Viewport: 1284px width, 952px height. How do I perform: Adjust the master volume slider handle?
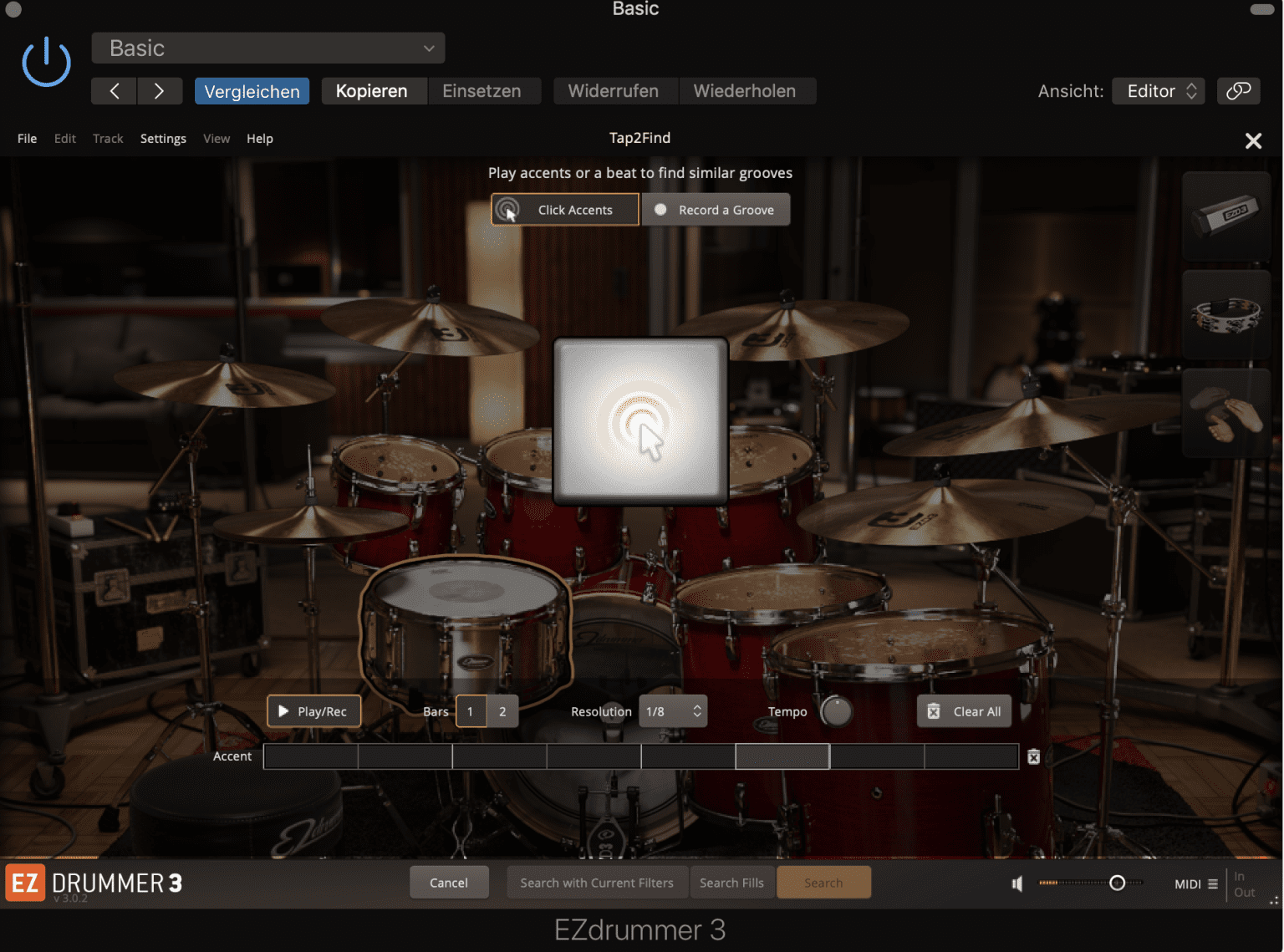[x=1117, y=883]
